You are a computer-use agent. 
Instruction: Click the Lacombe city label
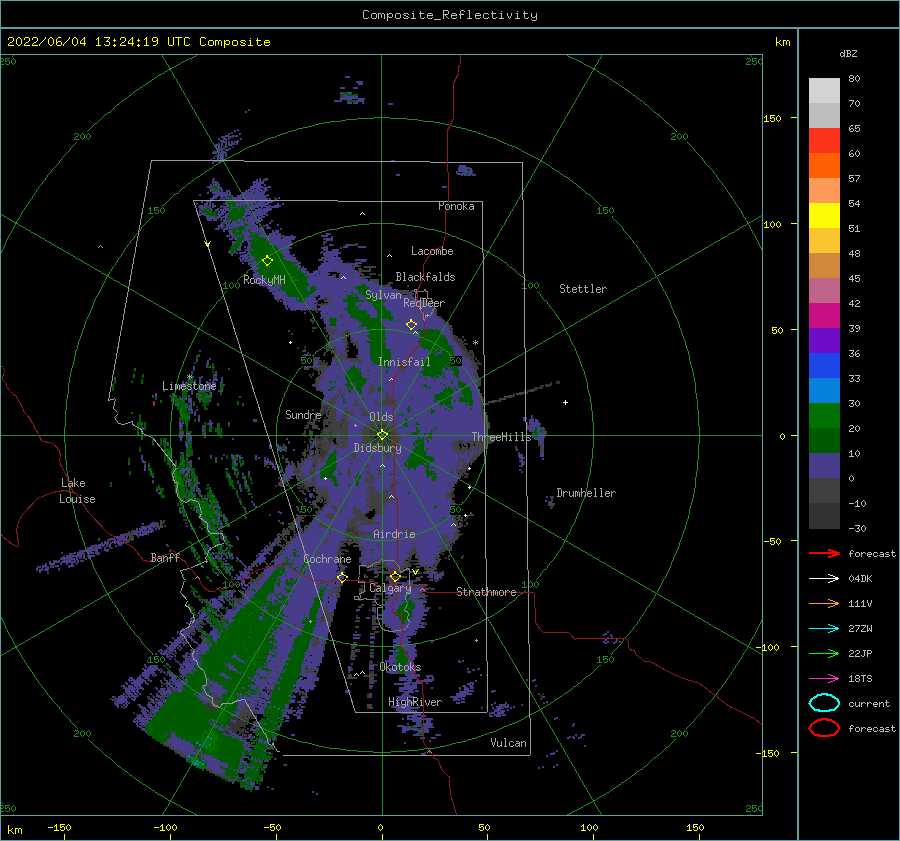point(432,251)
